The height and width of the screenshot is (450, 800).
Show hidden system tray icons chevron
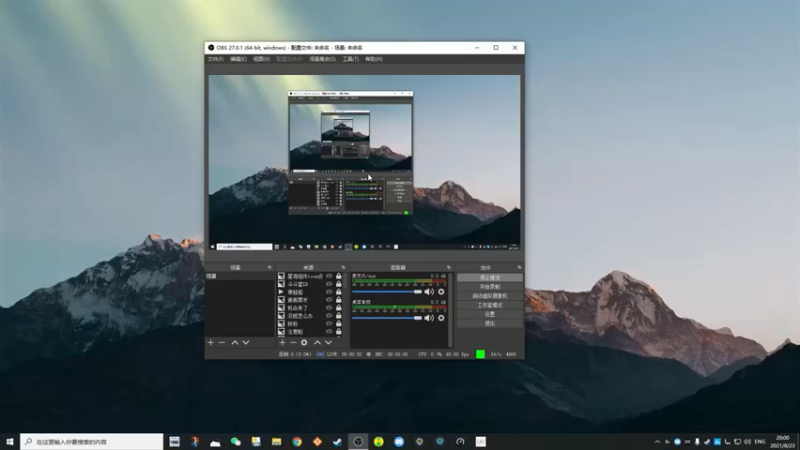tap(657, 441)
